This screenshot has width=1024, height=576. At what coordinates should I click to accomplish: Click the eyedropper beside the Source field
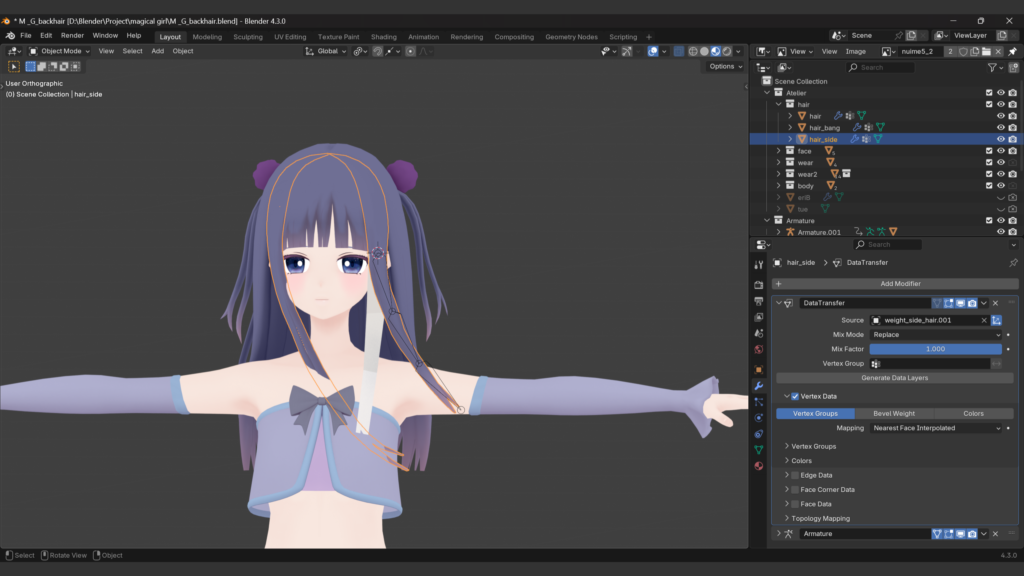tap(997, 320)
